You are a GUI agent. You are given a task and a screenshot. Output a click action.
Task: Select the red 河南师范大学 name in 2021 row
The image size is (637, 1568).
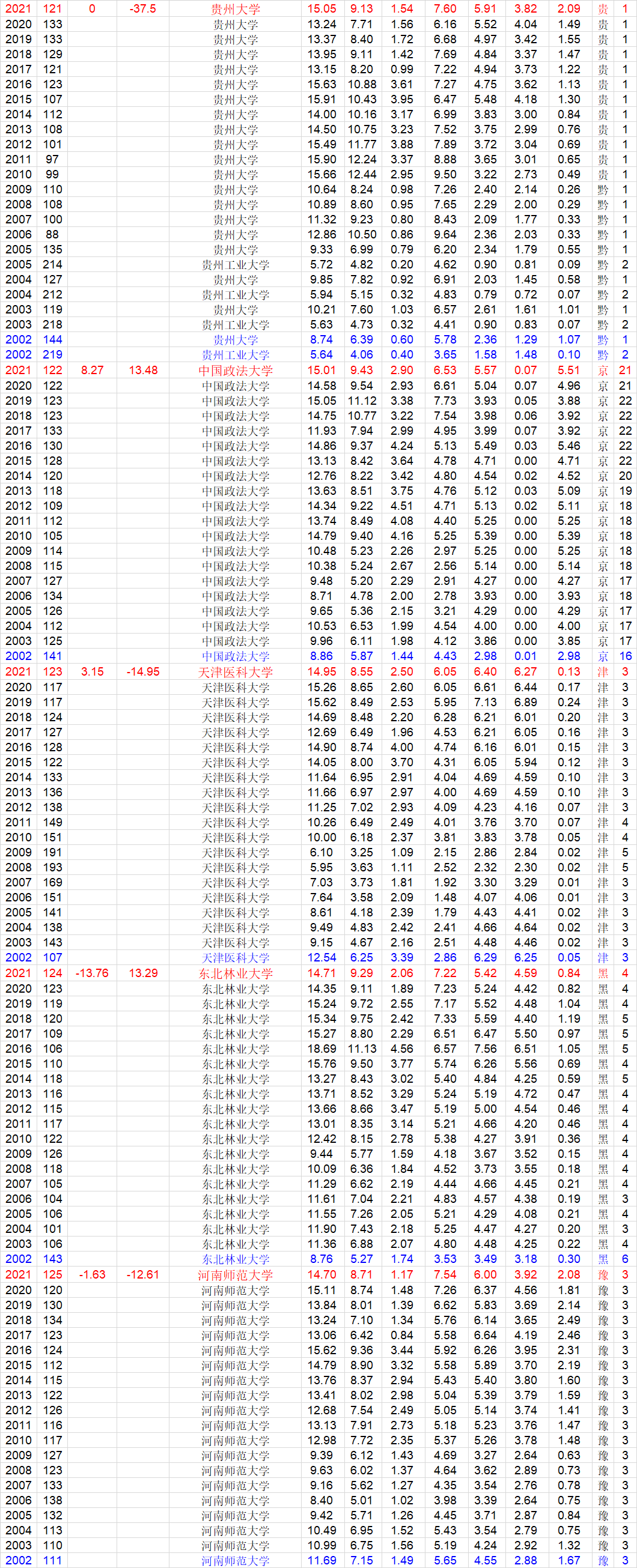pos(235,1274)
